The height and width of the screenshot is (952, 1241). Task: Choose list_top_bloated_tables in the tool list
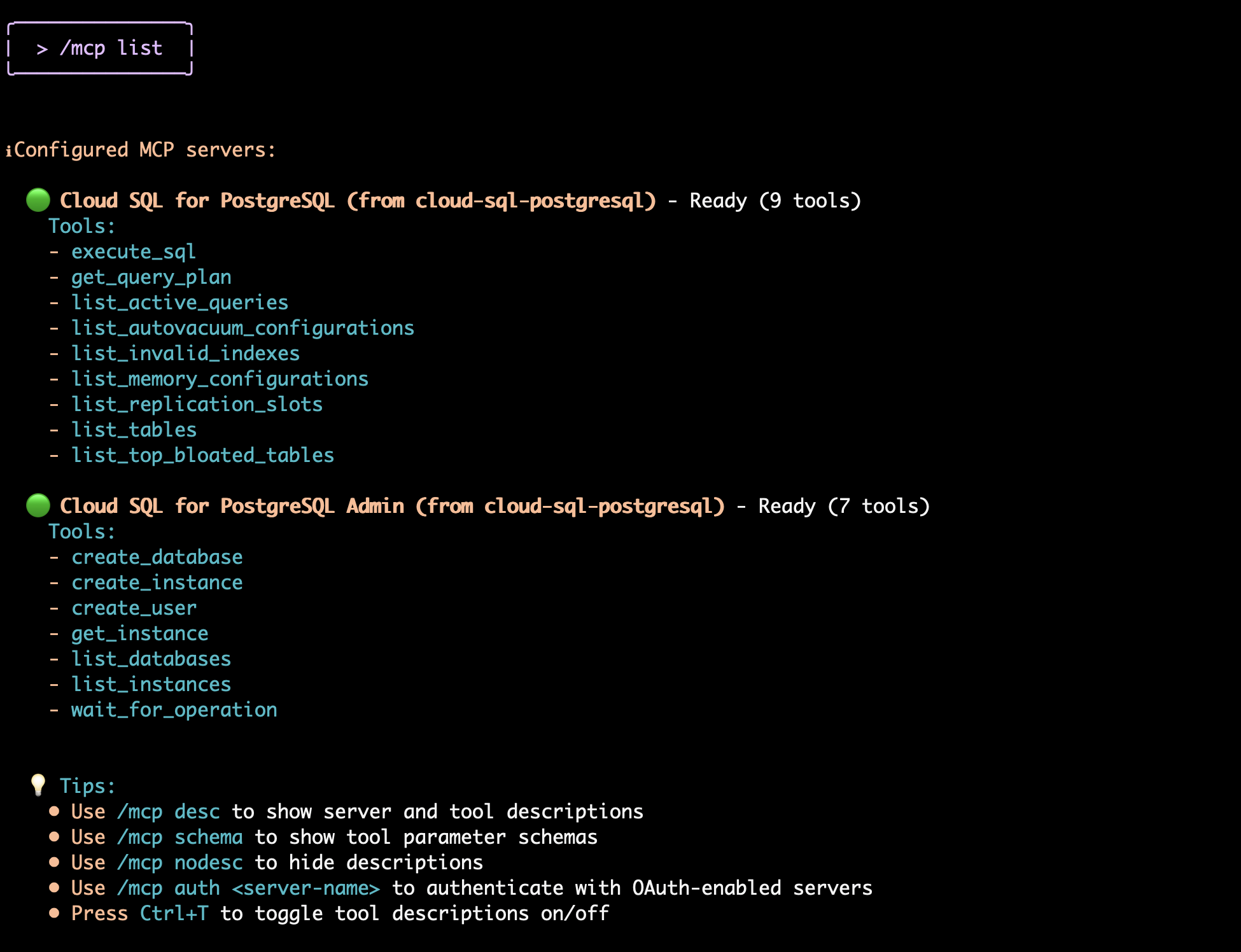click(202, 456)
